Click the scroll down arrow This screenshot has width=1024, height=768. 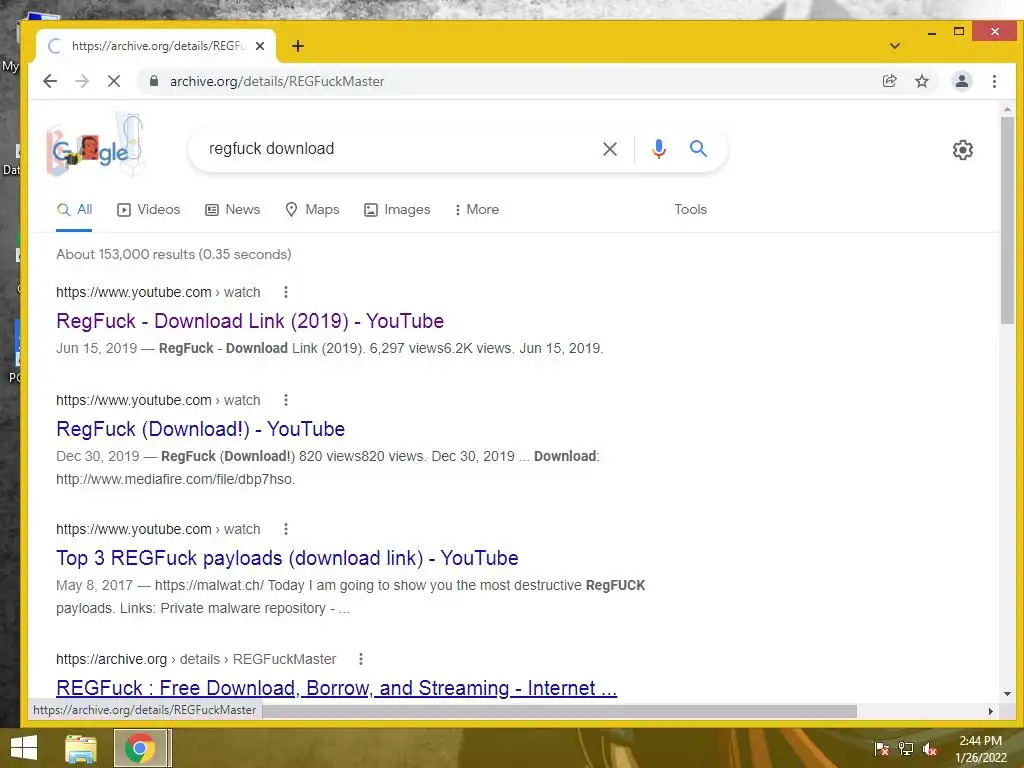tap(1007, 694)
